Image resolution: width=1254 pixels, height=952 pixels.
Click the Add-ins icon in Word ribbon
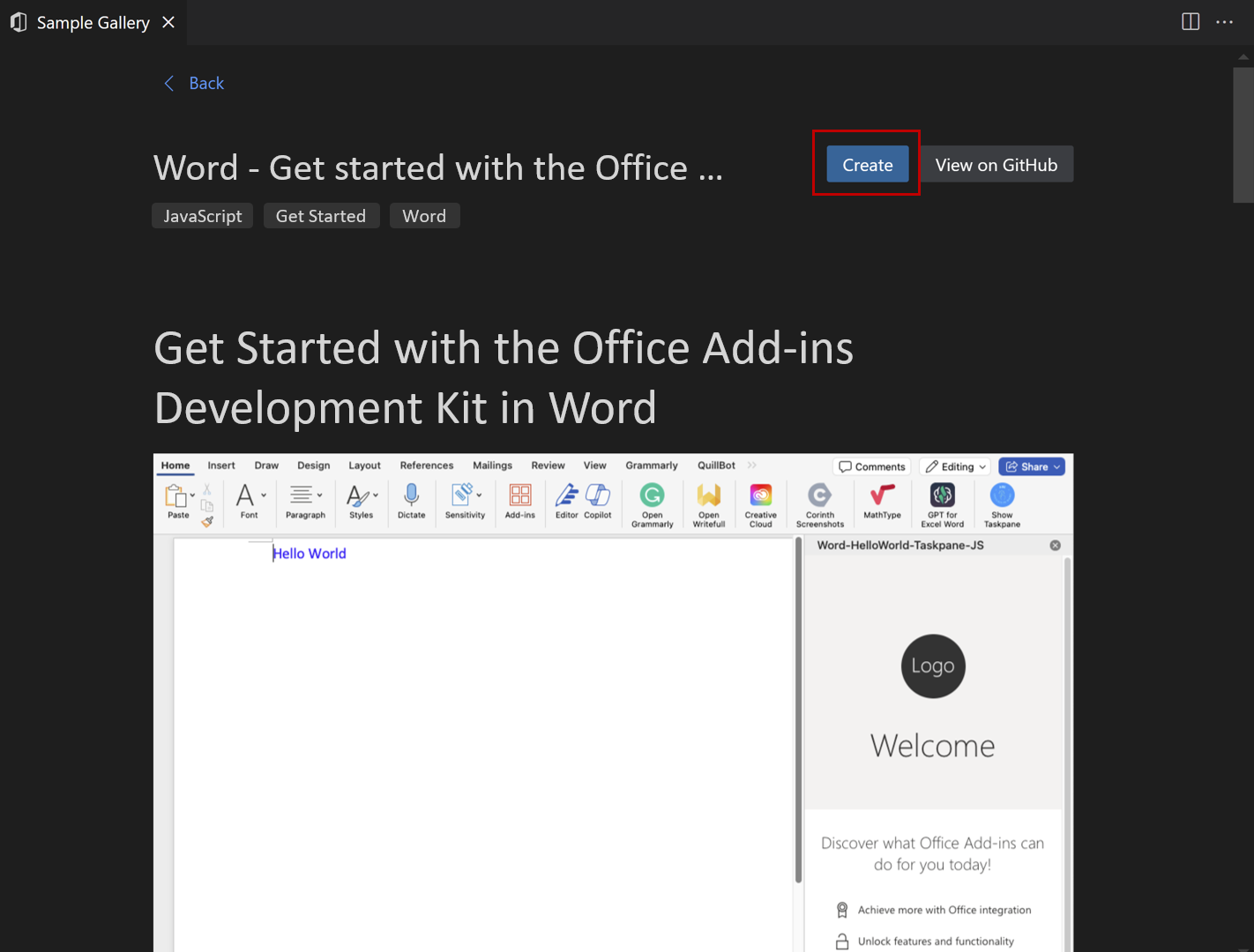pyautogui.click(x=520, y=495)
